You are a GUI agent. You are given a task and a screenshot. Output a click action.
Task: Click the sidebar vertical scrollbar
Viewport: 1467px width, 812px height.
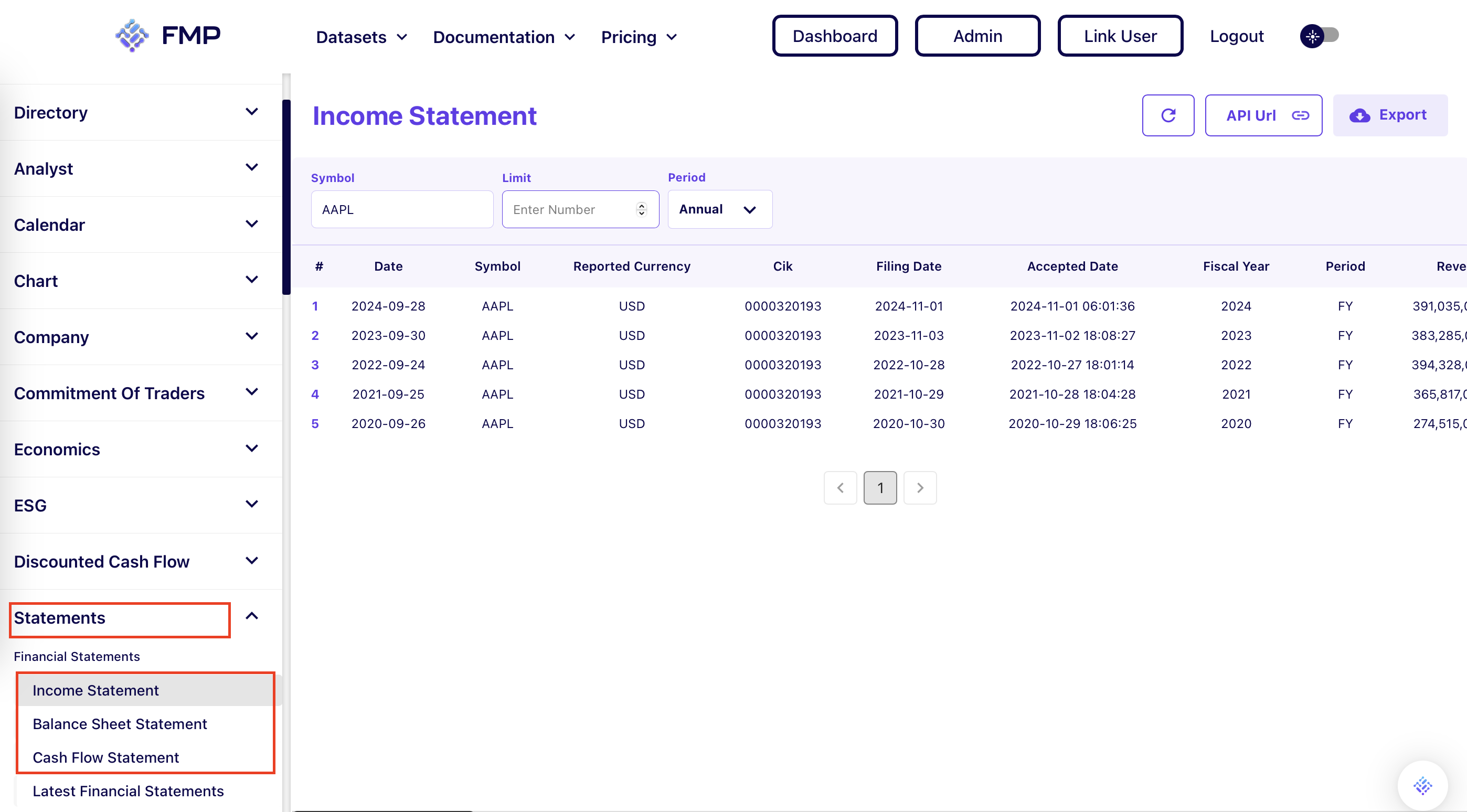click(286, 197)
